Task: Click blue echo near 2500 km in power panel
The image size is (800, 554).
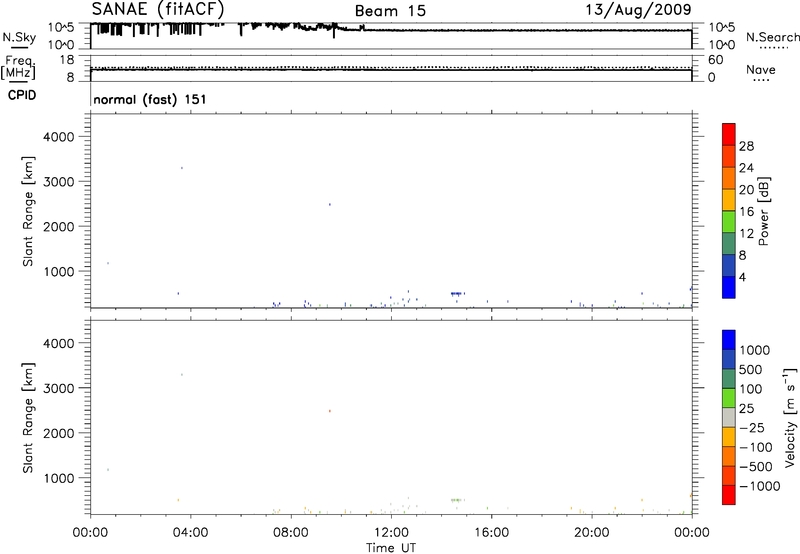Action: [330, 204]
